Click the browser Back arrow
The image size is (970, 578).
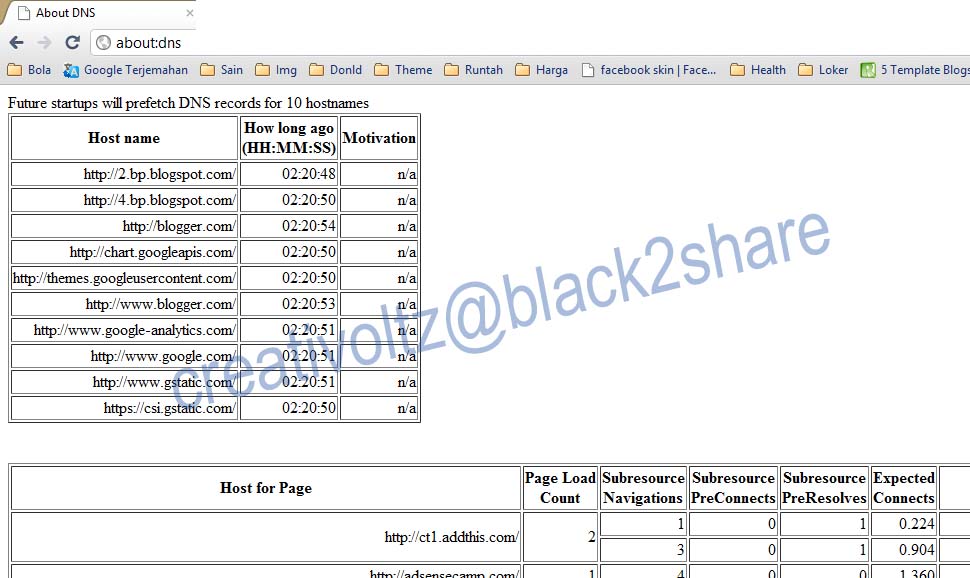(x=17, y=42)
